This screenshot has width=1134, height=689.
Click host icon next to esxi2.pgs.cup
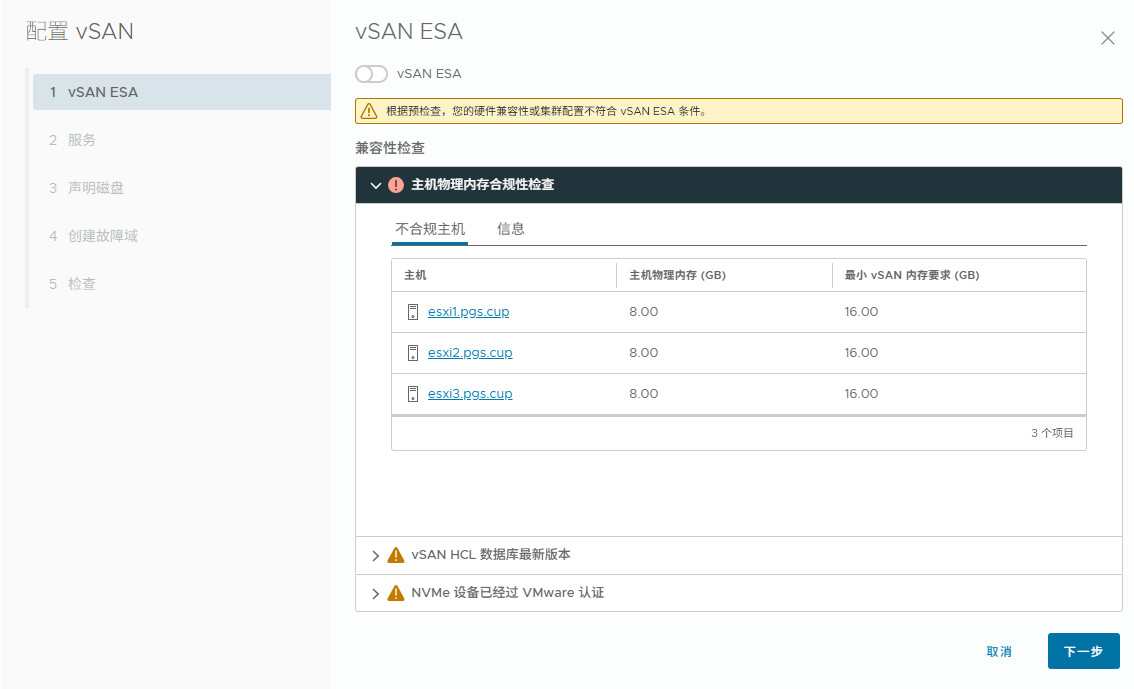click(413, 353)
